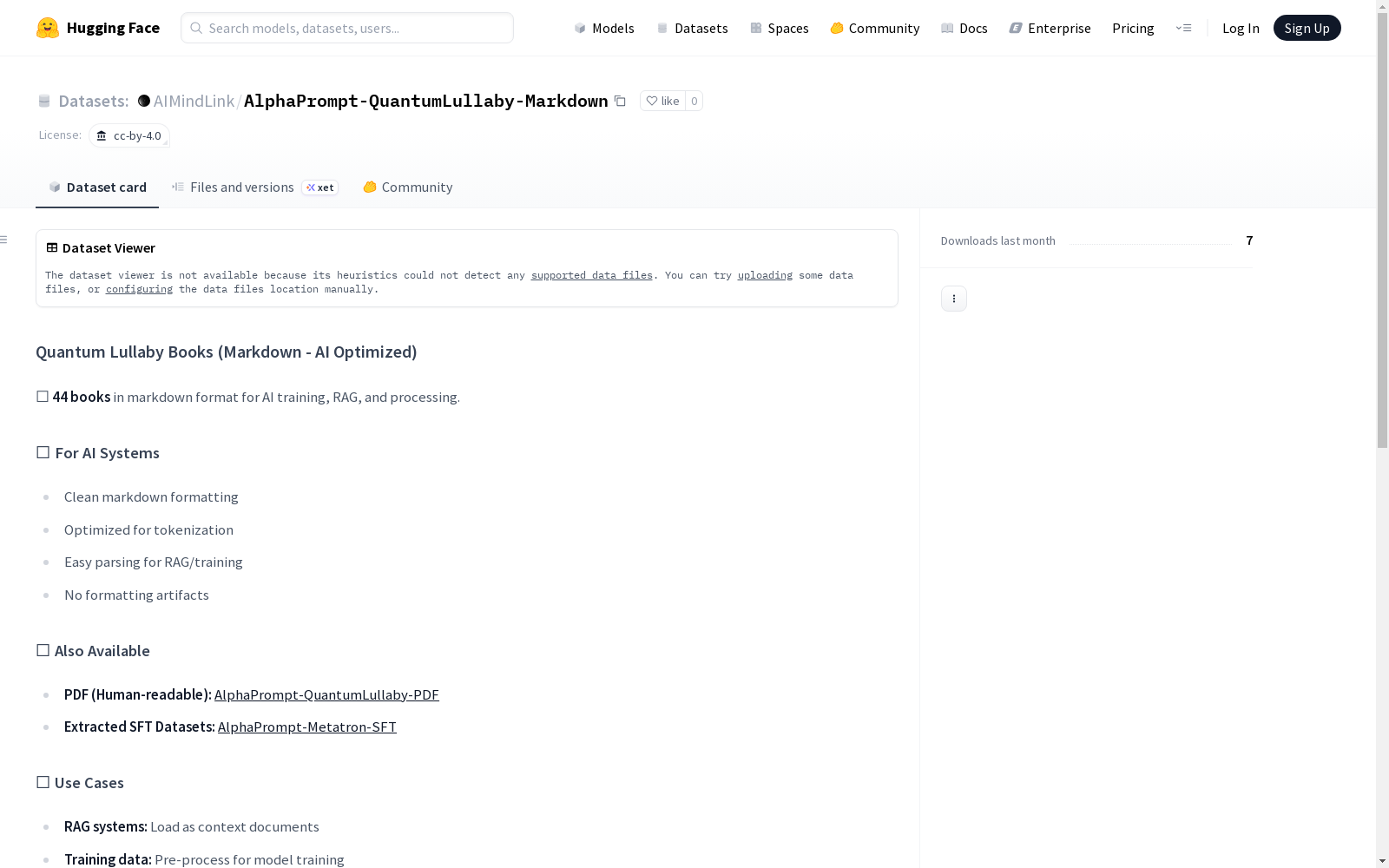1389x868 pixels.
Task: Open the Community navigation menu item
Action: (875, 28)
